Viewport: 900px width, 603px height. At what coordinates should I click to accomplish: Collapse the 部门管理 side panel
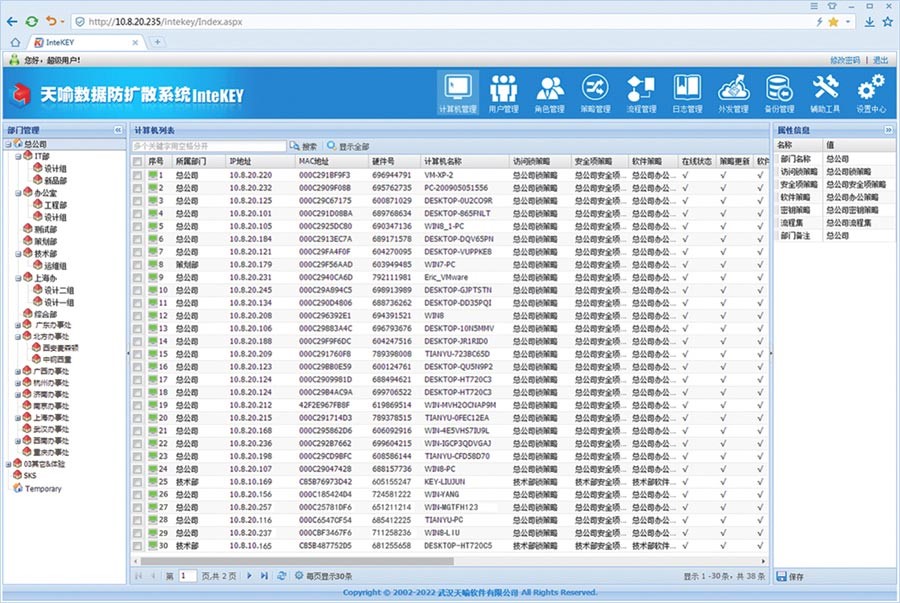[x=118, y=130]
